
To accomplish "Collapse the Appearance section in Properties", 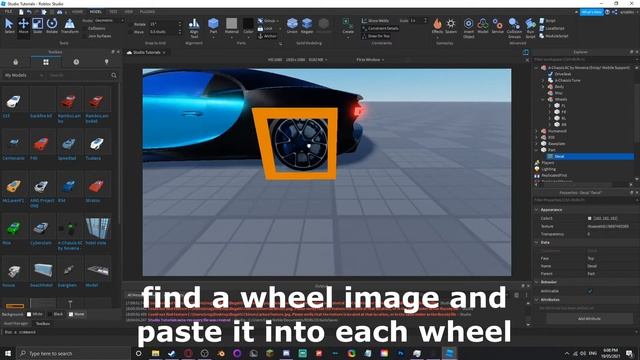I will pyautogui.click(x=537, y=209).
